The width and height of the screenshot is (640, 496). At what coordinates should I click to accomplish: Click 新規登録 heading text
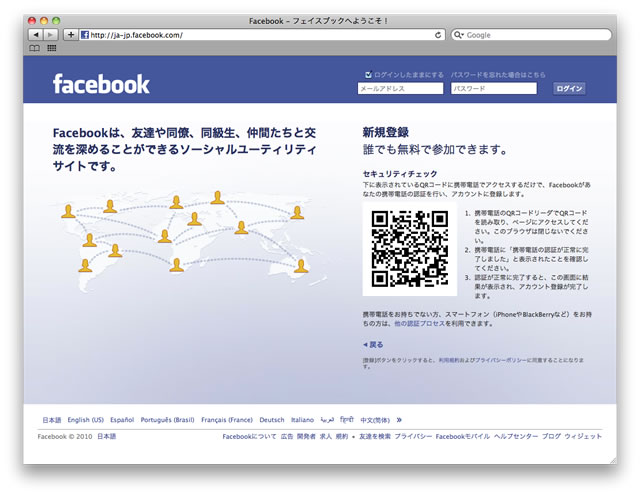(x=386, y=132)
